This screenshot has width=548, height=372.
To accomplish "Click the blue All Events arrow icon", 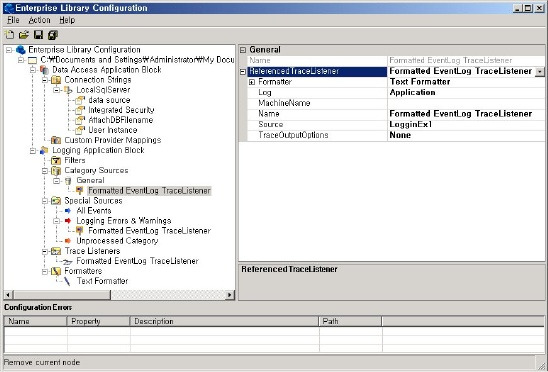I will point(68,211).
